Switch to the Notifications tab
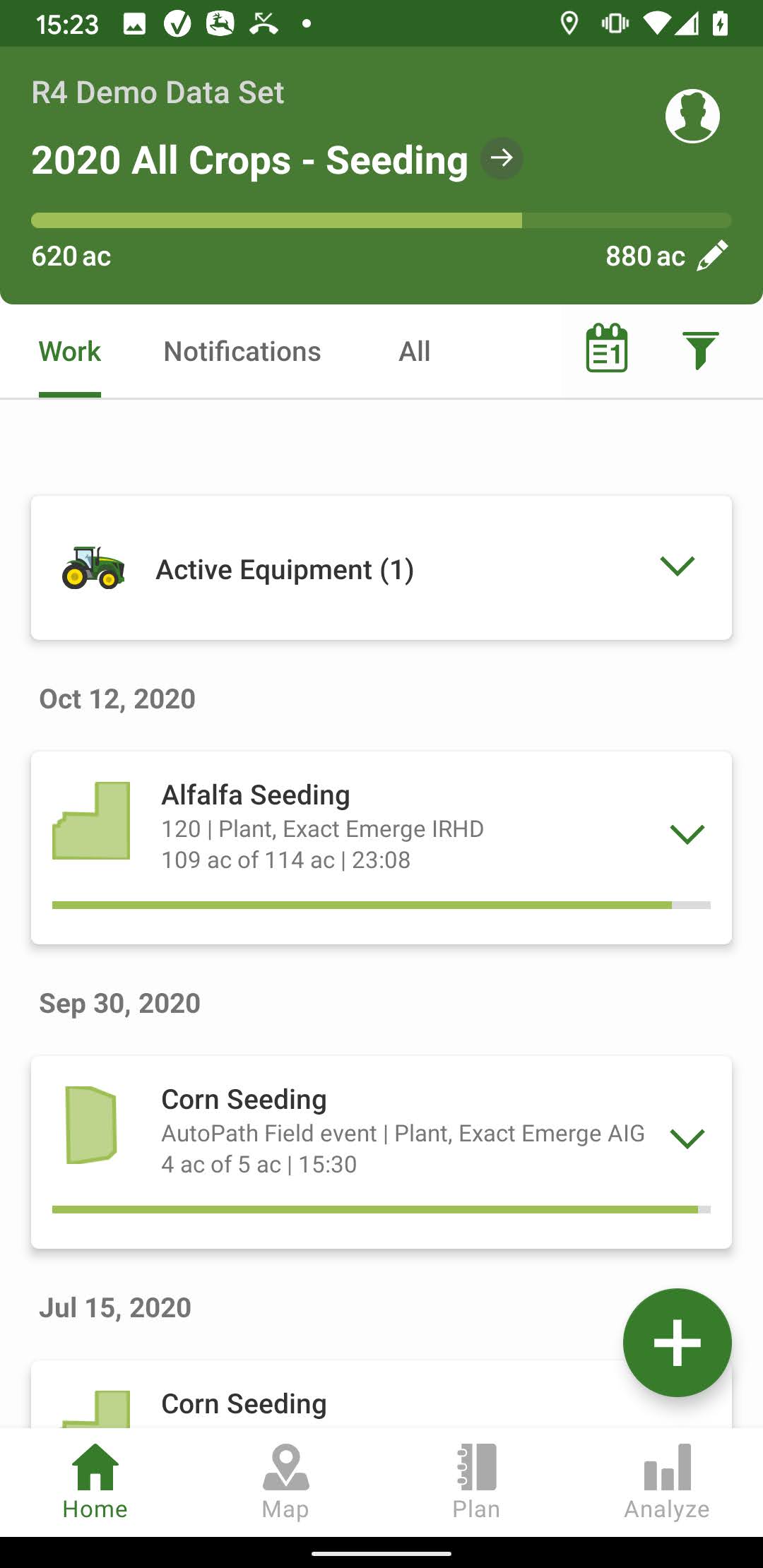 point(242,351)
